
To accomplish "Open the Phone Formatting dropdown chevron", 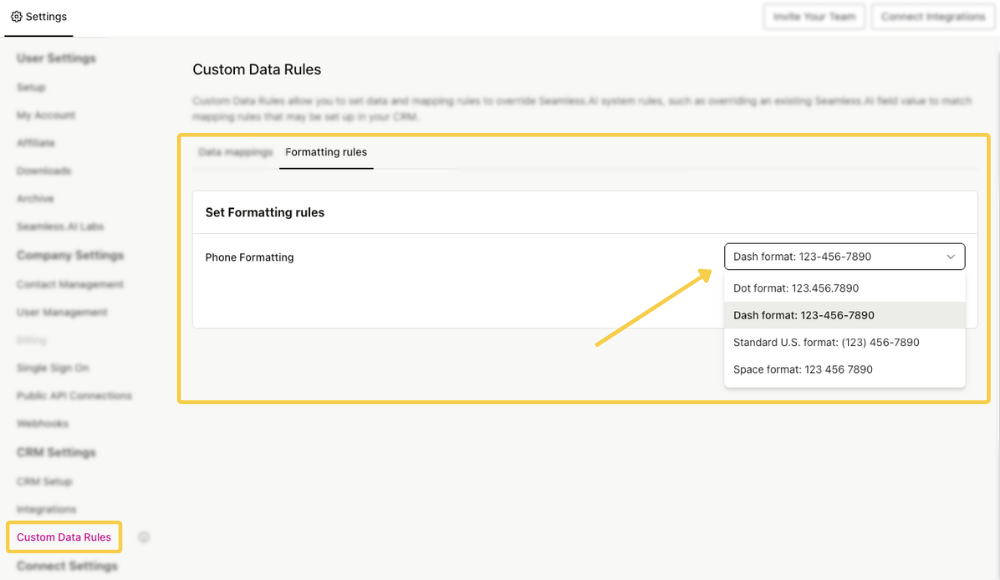I will [950, 257].
